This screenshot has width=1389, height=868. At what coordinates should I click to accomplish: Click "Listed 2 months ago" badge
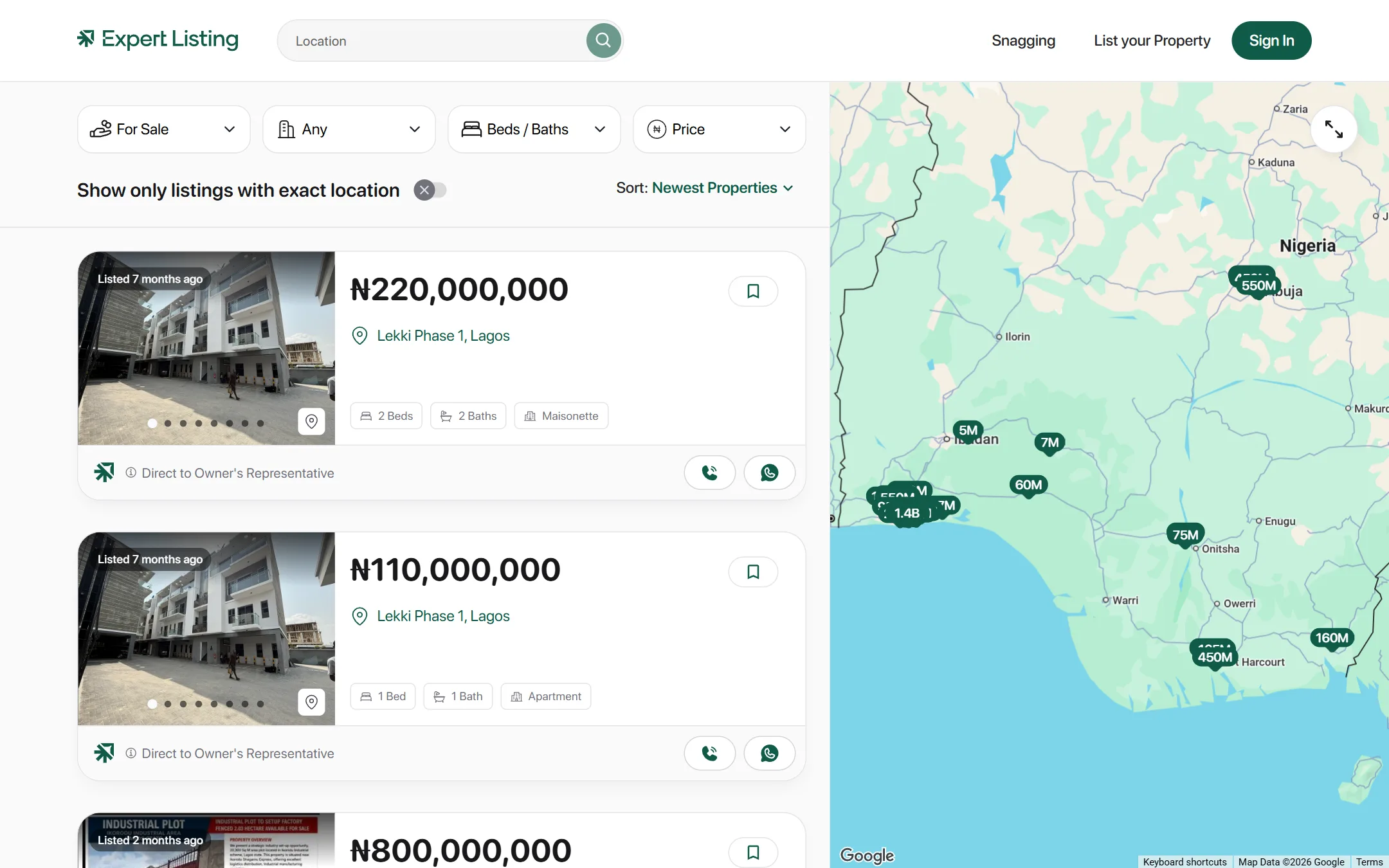(x=150, y=840)
